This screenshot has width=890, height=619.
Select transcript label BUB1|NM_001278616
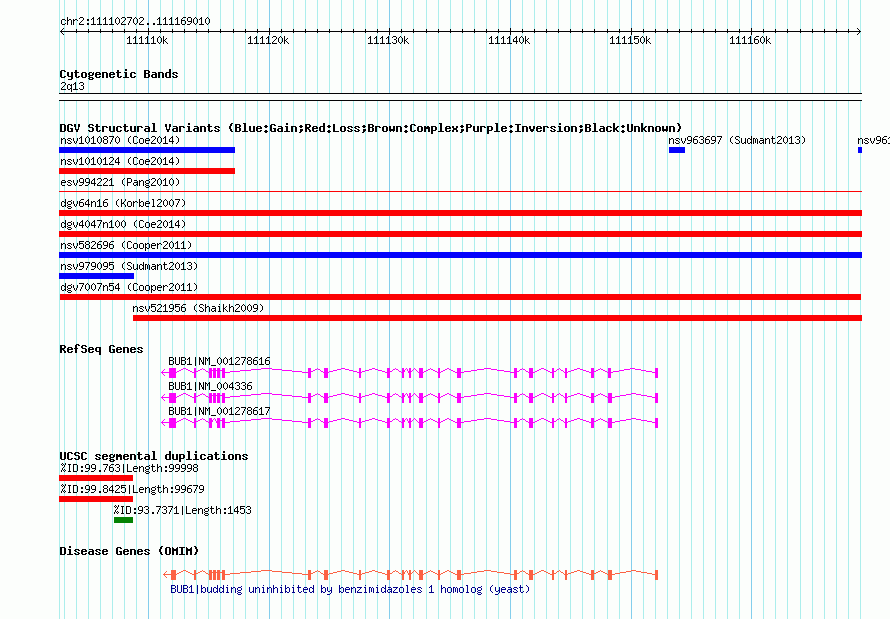coord(219,361)
